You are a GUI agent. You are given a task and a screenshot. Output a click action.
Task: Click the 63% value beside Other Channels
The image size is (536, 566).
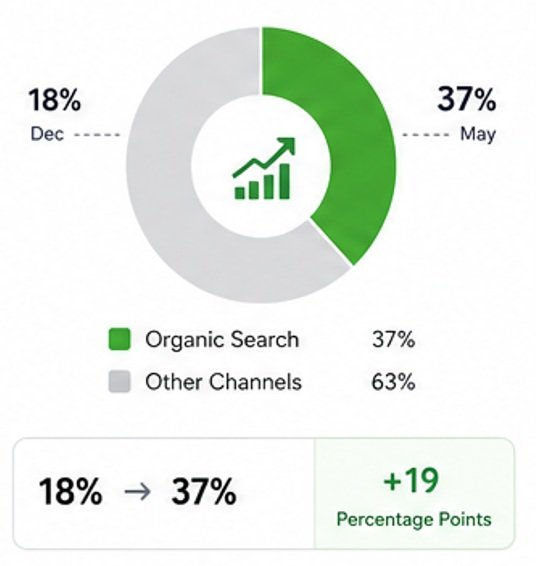(x=393, y=382)
